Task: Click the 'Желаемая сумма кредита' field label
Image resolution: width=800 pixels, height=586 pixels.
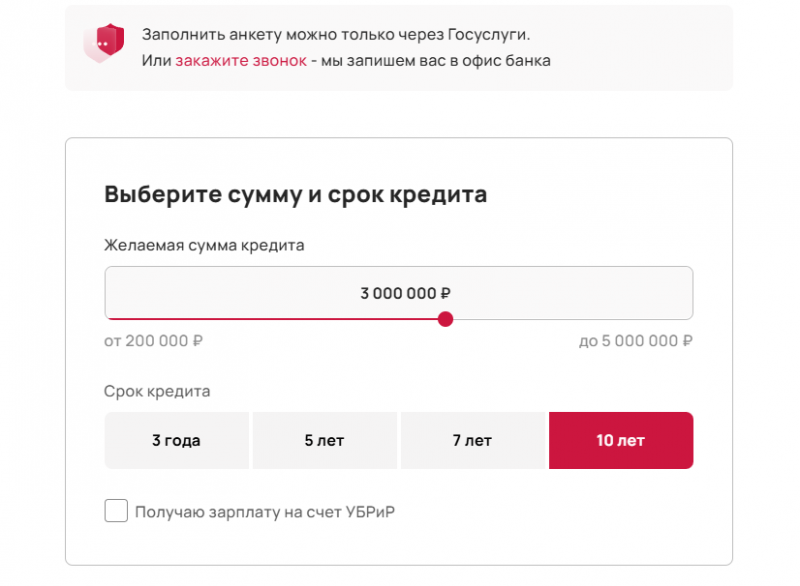Action: pyautogui.click(x=203, y=245)
